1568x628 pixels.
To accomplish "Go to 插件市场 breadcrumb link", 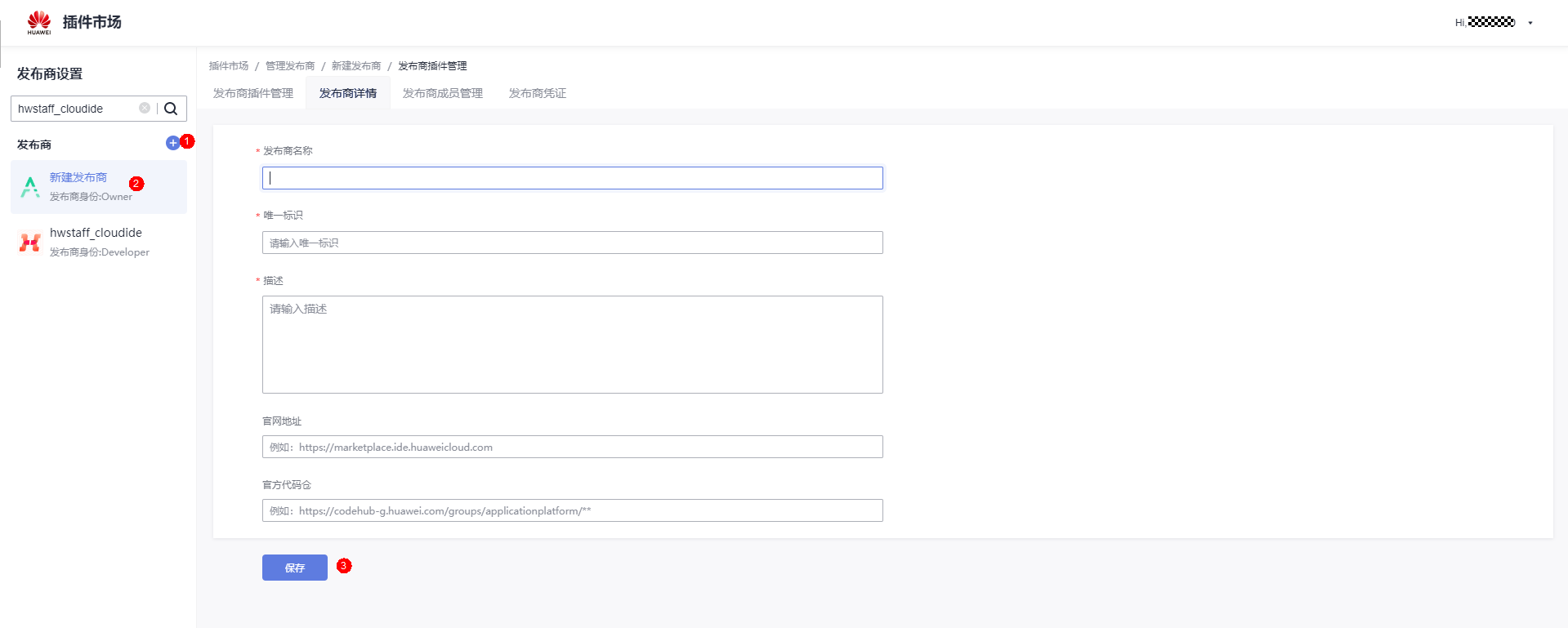I will [x=229, y=66].
